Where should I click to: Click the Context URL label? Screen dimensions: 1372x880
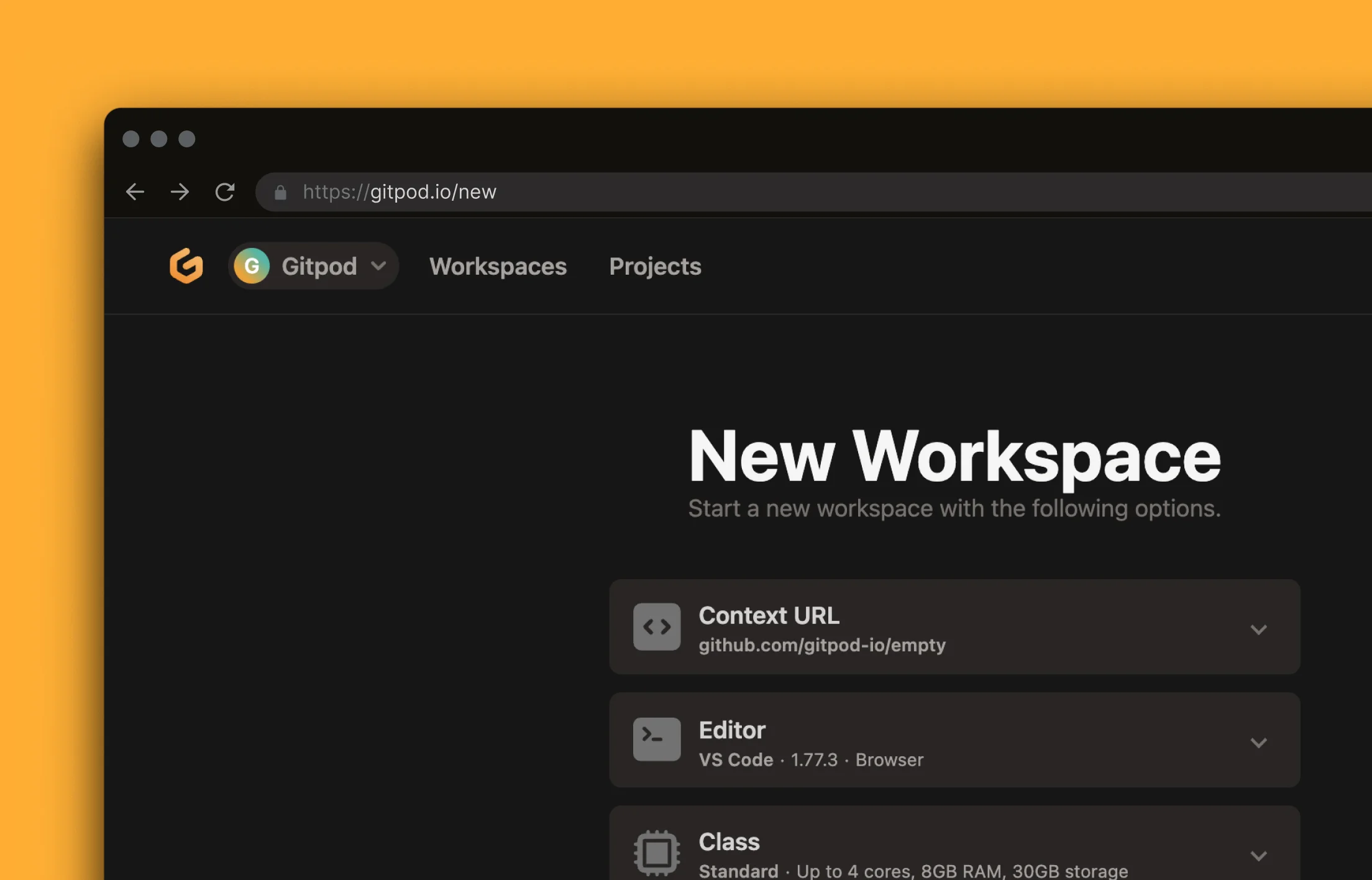(769, 615)
